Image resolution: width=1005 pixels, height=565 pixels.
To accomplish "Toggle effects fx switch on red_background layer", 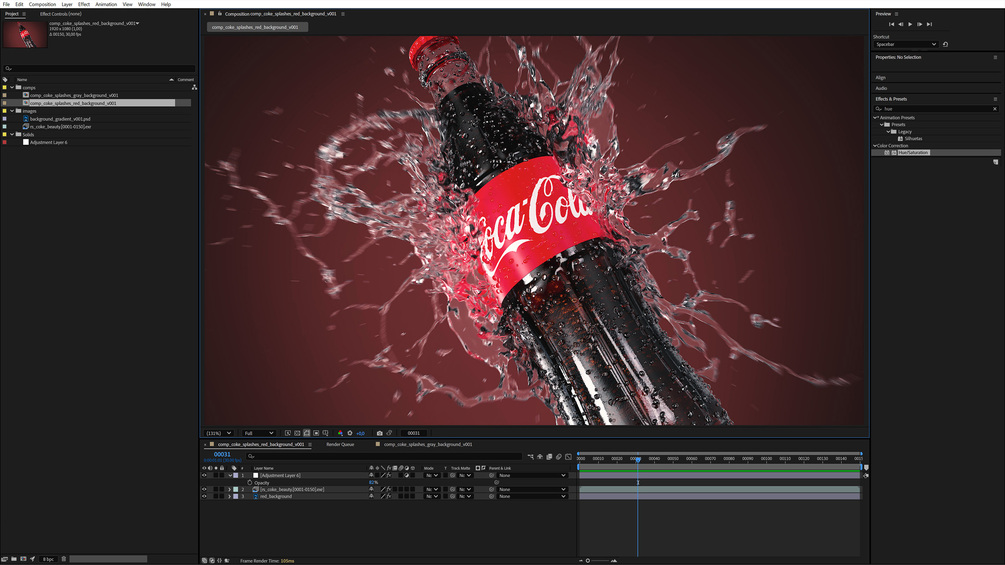I will [389, 496].
